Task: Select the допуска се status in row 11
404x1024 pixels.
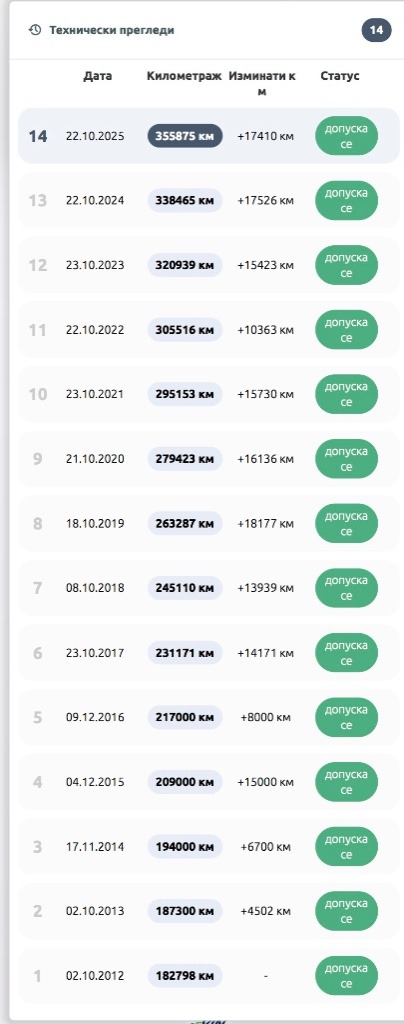Action: tap(347, 330)
